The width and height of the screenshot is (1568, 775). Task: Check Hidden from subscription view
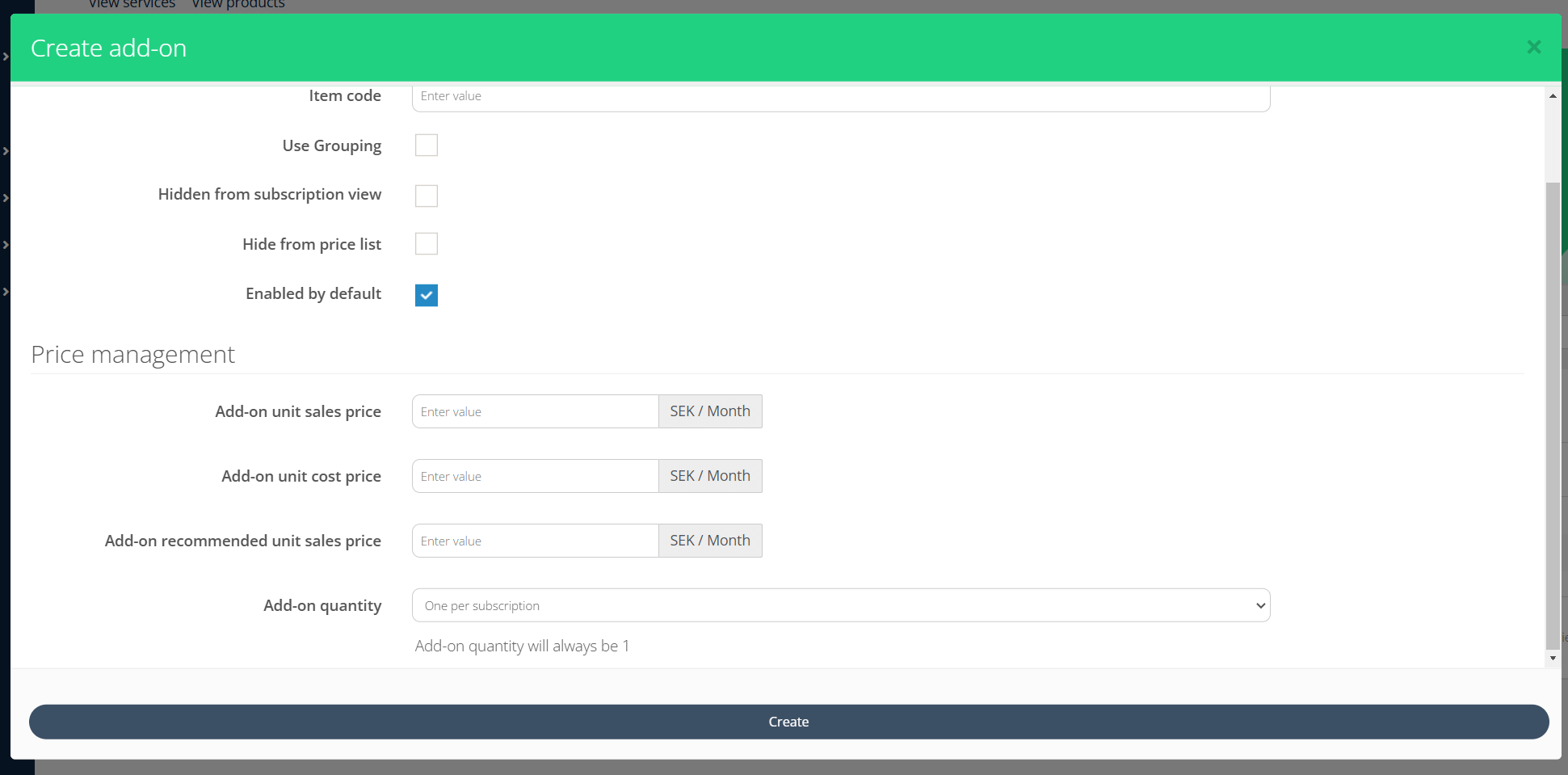427,196
